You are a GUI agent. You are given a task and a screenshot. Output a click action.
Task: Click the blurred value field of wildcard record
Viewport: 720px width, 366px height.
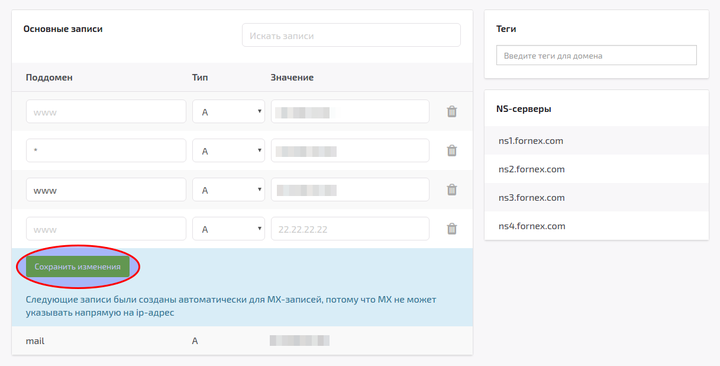350,150
